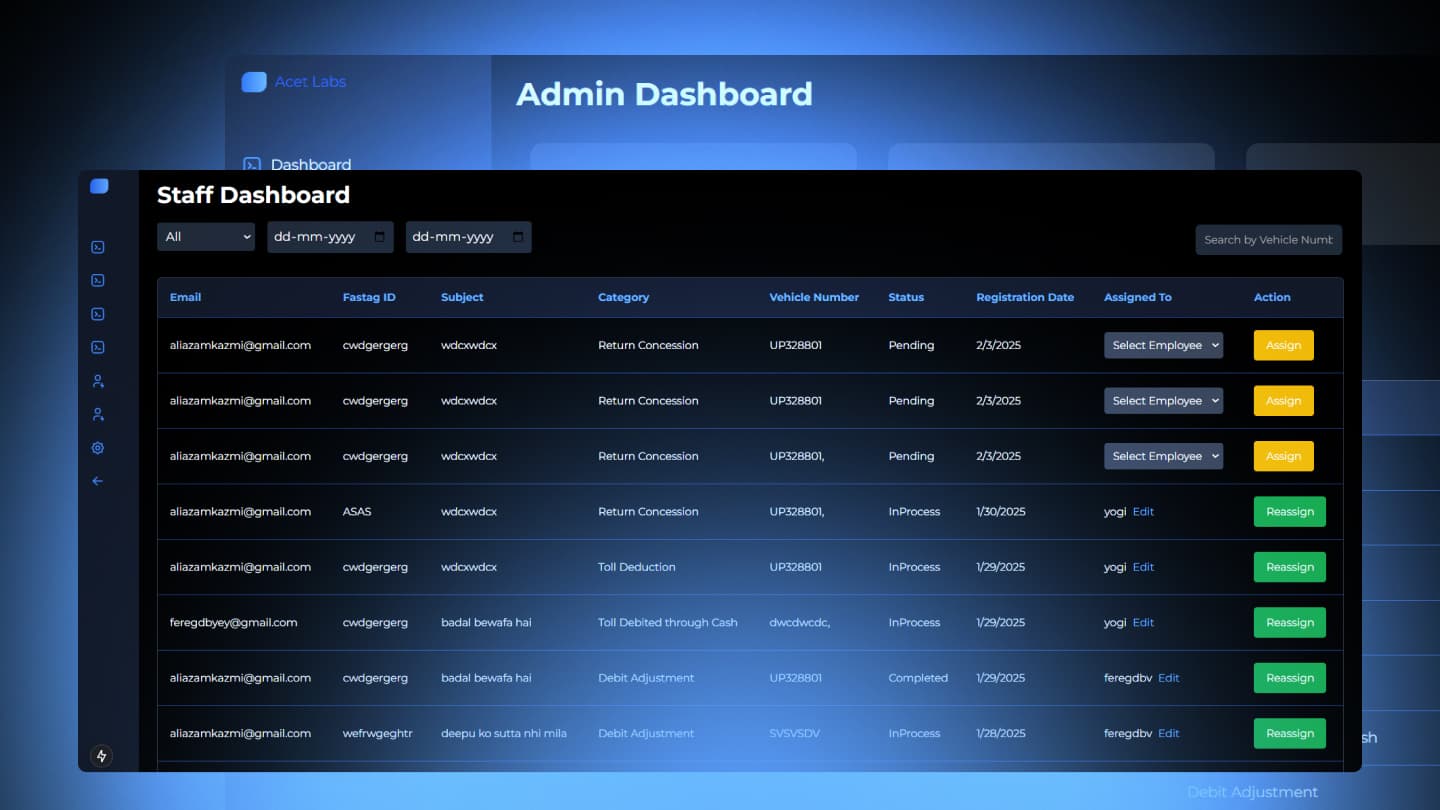Screen dimensions: 1440x810
Task: Open the calendar picker on the first date field
Action: click(379, 237)
